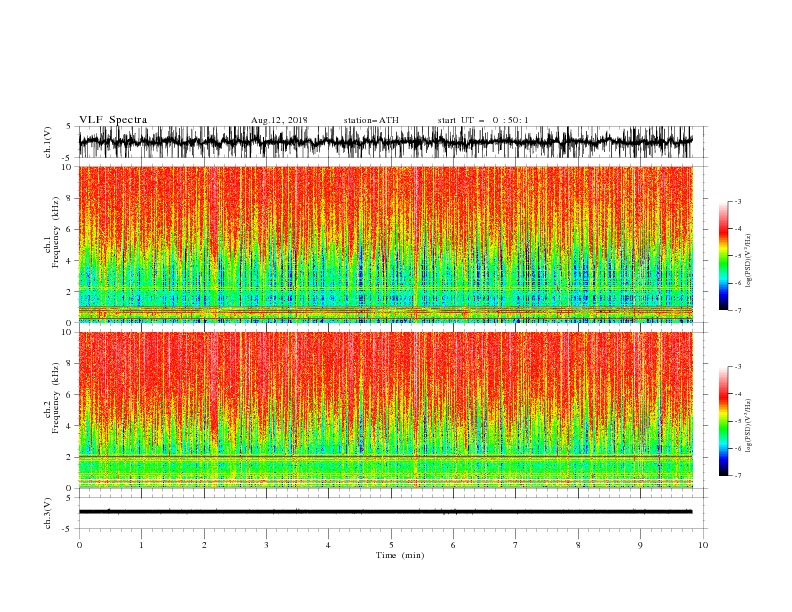792x612 pixels.
Task: Click the "ch.3(V)" axis label
Action: click(48, 513)
